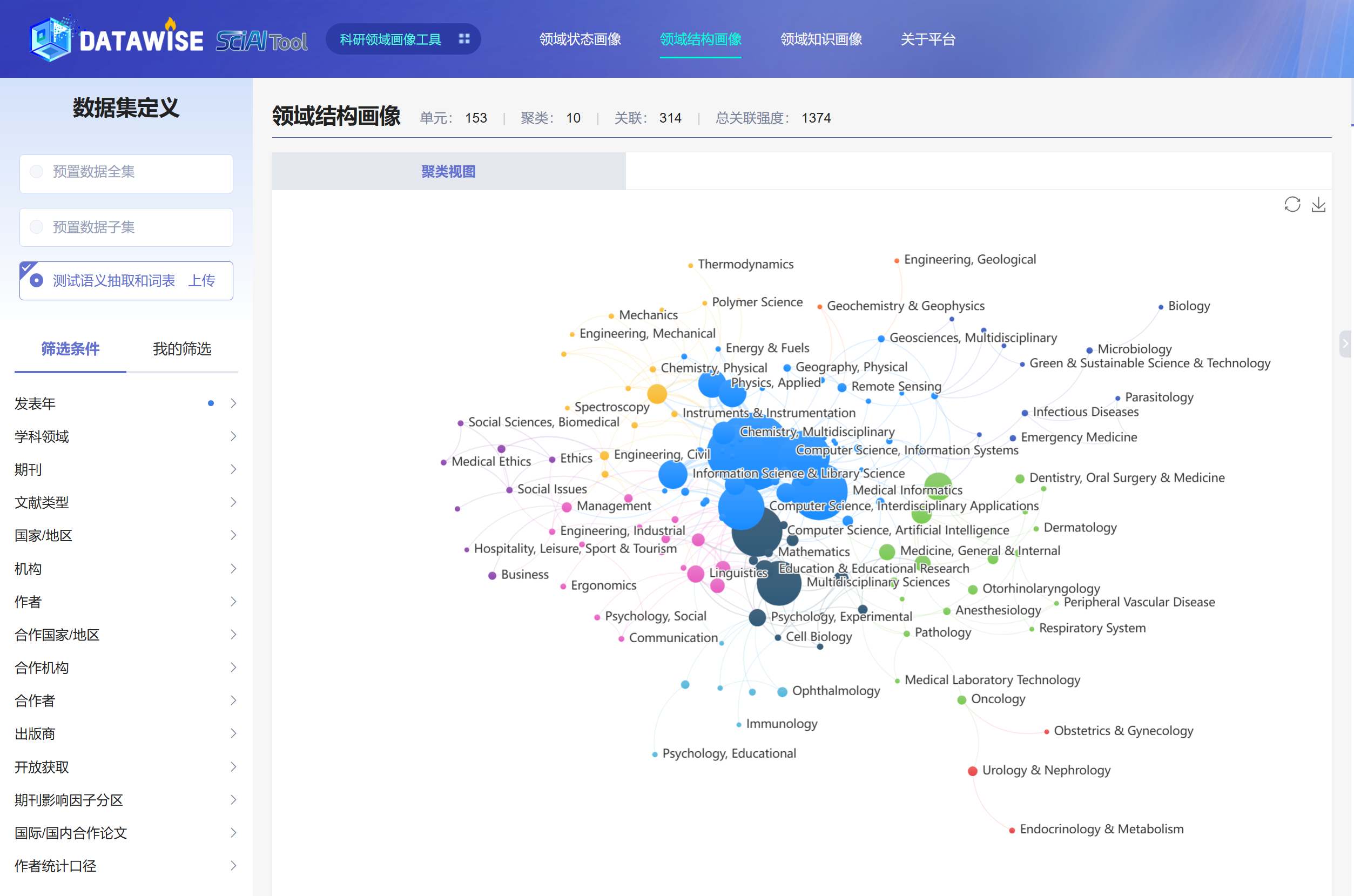Select the 聚类视图 view tab
The height and width of the screenshot is (896, 1354).
448,171
